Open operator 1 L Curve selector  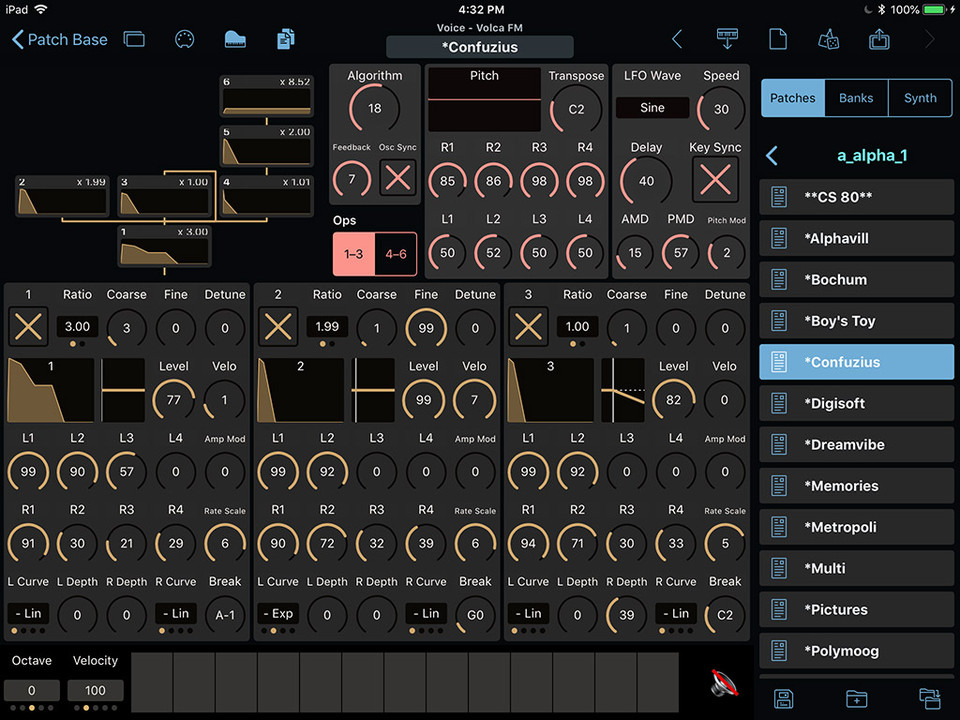pyautogui.click(x=28, y=613)
